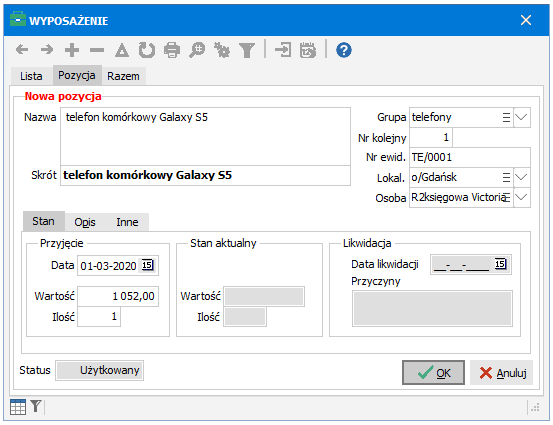Click the Nr ewid. input field

[x=470, y=157]
